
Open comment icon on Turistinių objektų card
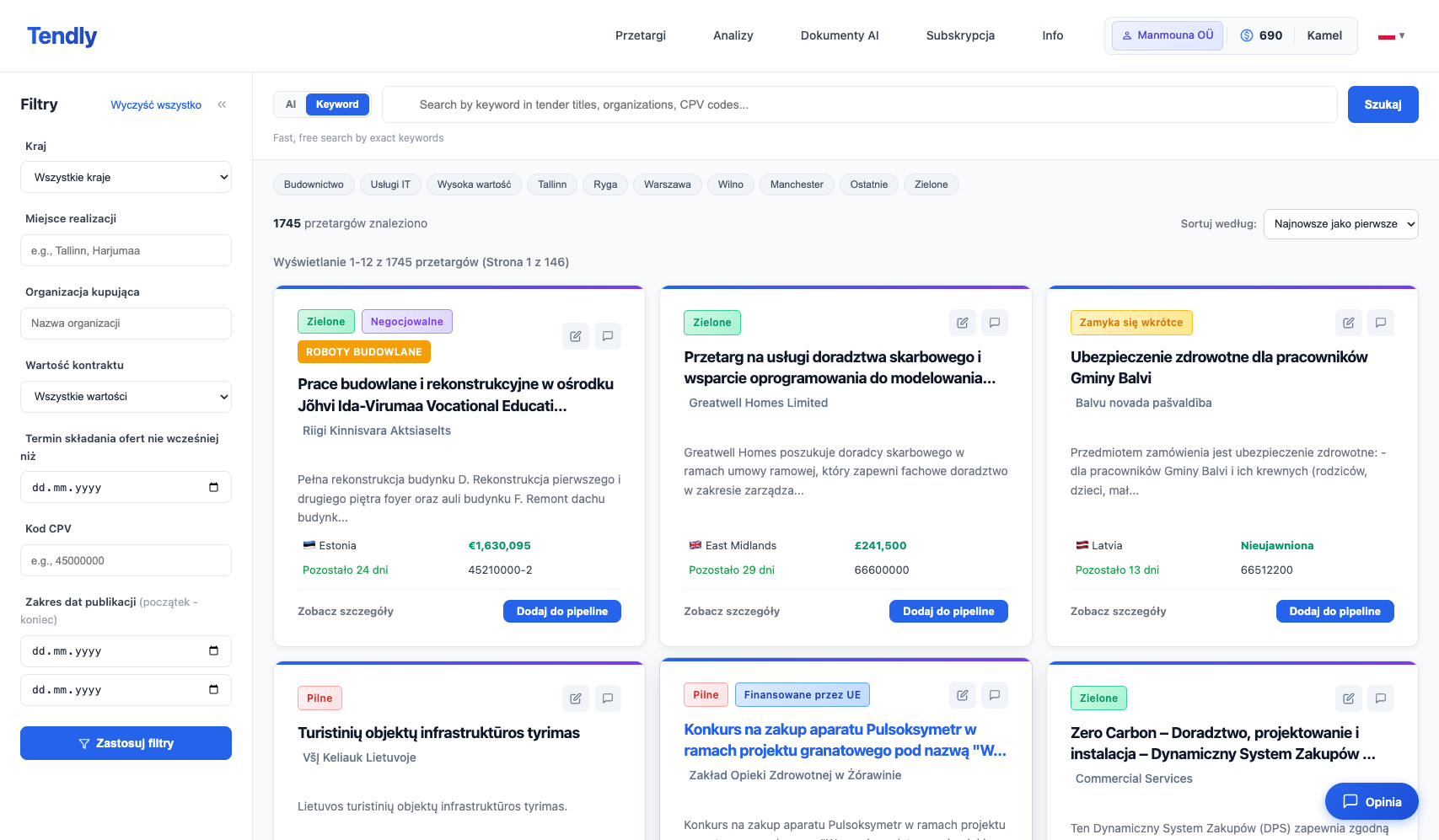[x=607, y=698]
